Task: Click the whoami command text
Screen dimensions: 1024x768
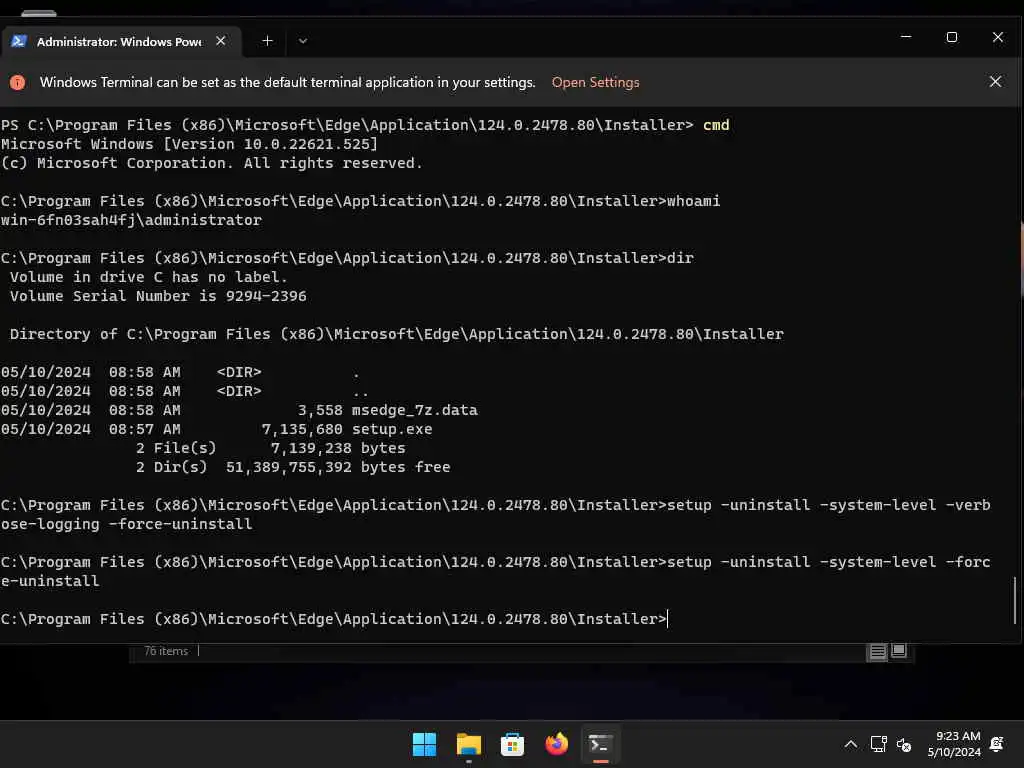Action: [693, 200]
